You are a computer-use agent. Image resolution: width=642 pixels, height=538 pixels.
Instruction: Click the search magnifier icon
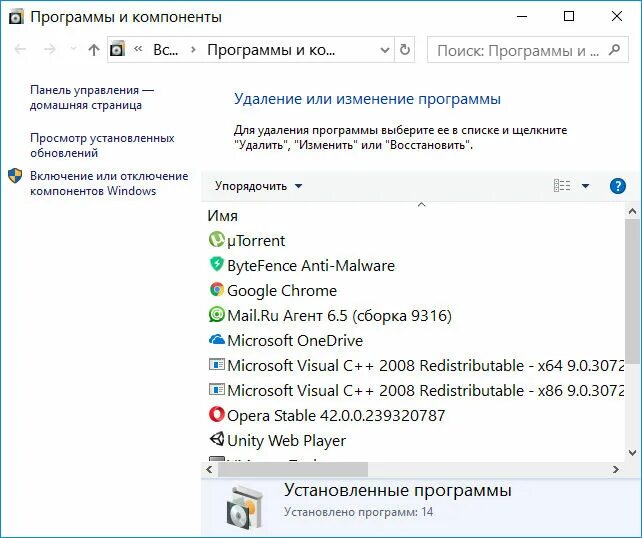pos(614,50)
